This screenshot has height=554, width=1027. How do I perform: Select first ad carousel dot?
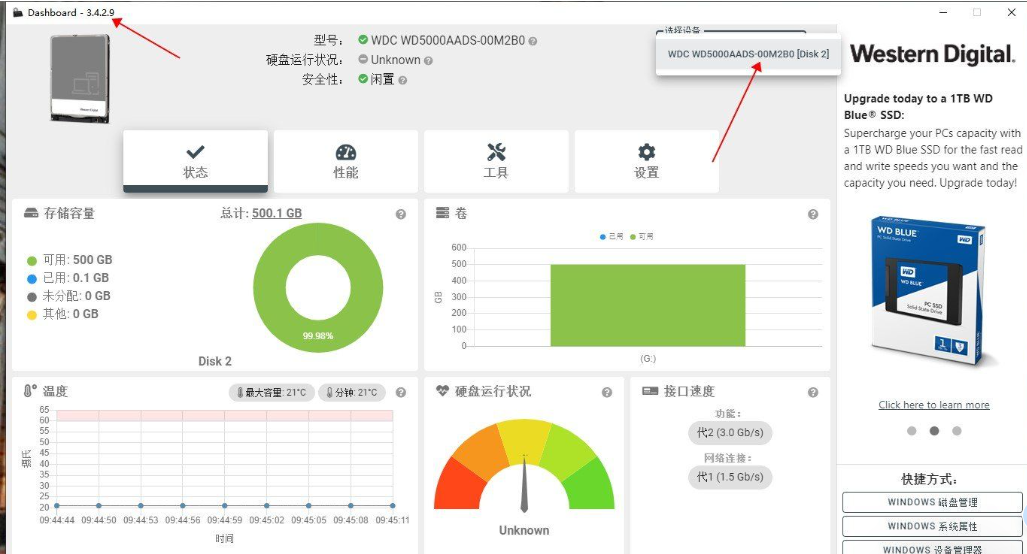[x=912, y=431]
